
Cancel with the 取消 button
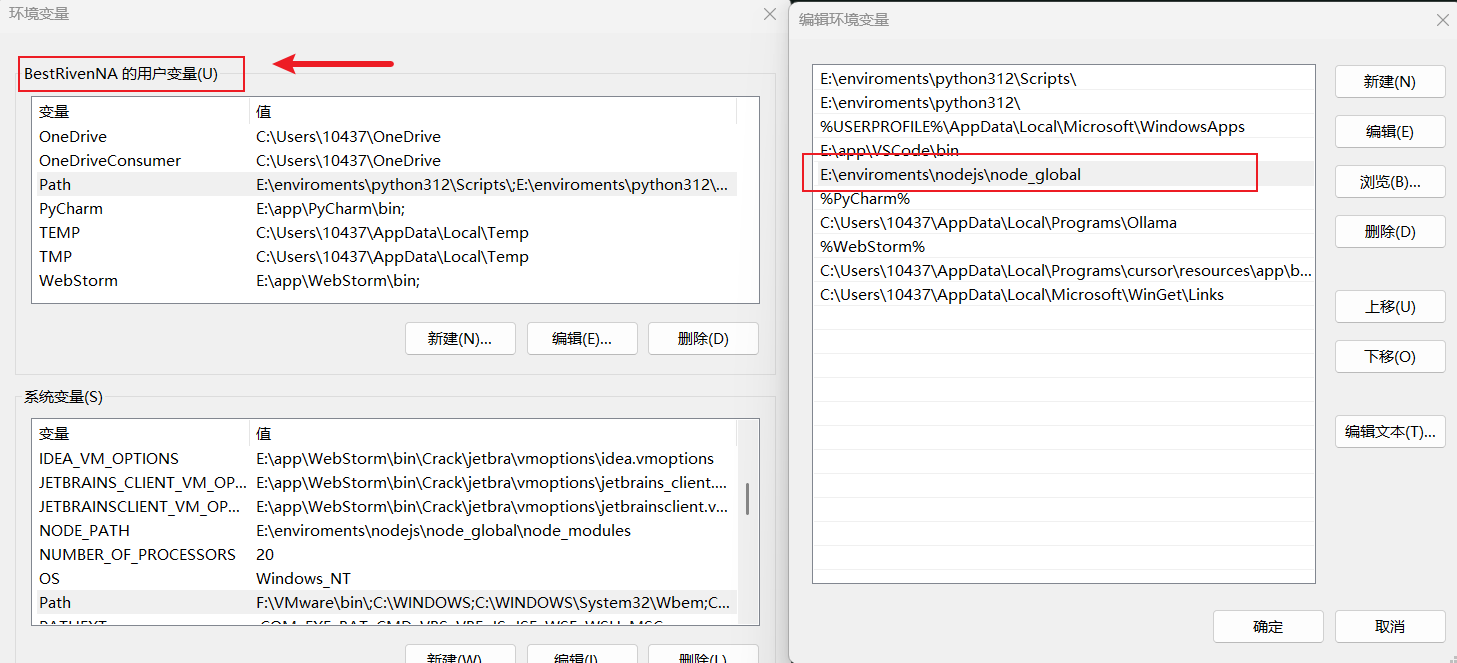tap(1389, 627)
